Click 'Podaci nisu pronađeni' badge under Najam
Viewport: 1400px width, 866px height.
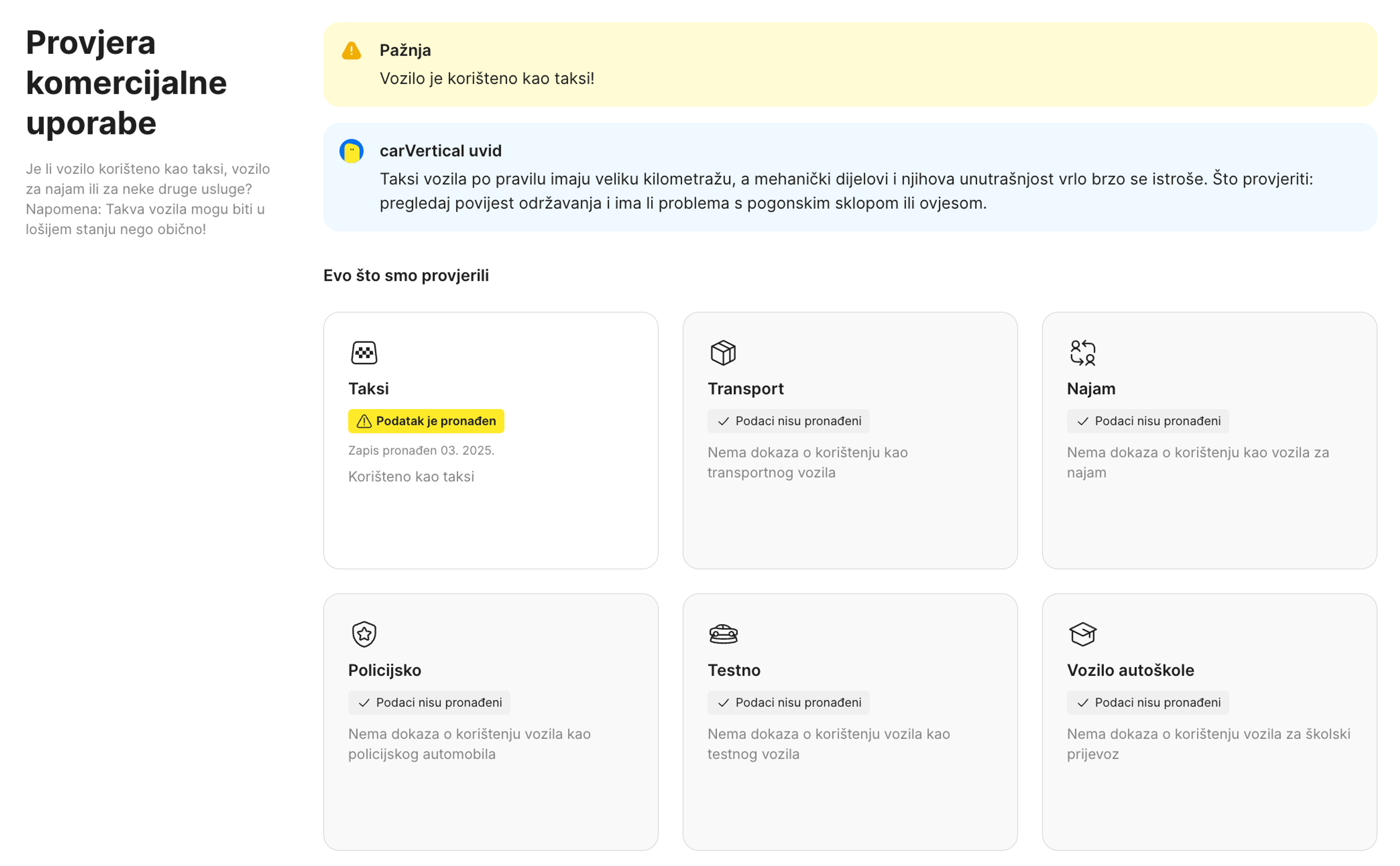tap(1147, 421)
